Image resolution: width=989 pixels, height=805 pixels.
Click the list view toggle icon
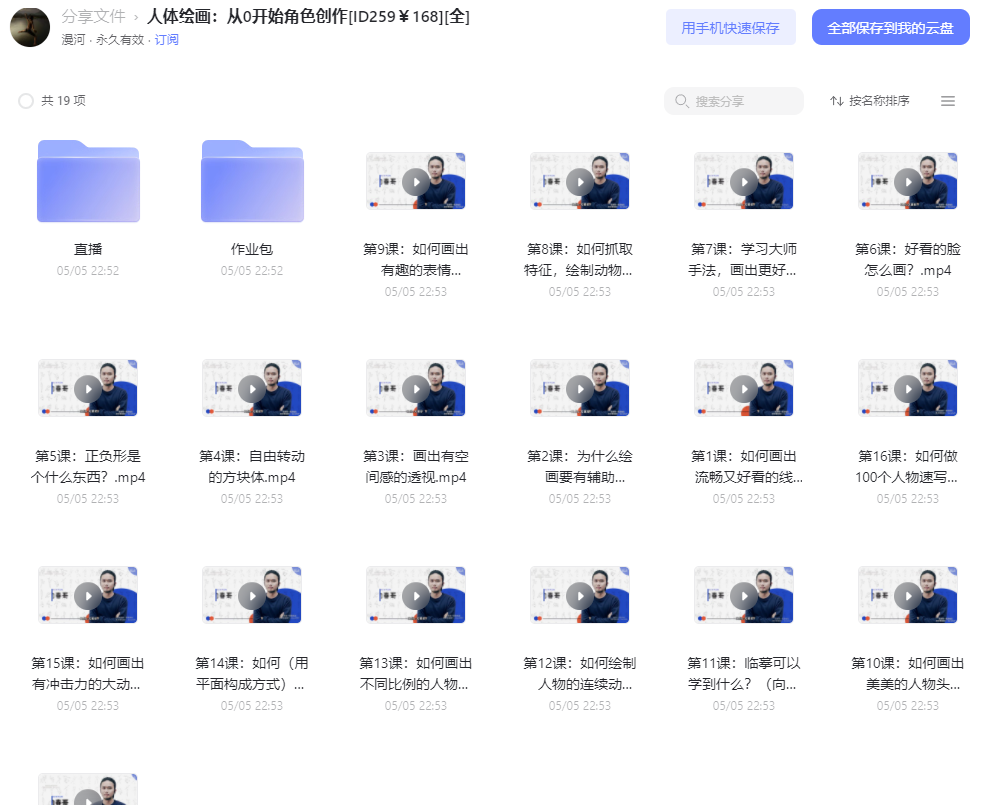pos(947,101)
